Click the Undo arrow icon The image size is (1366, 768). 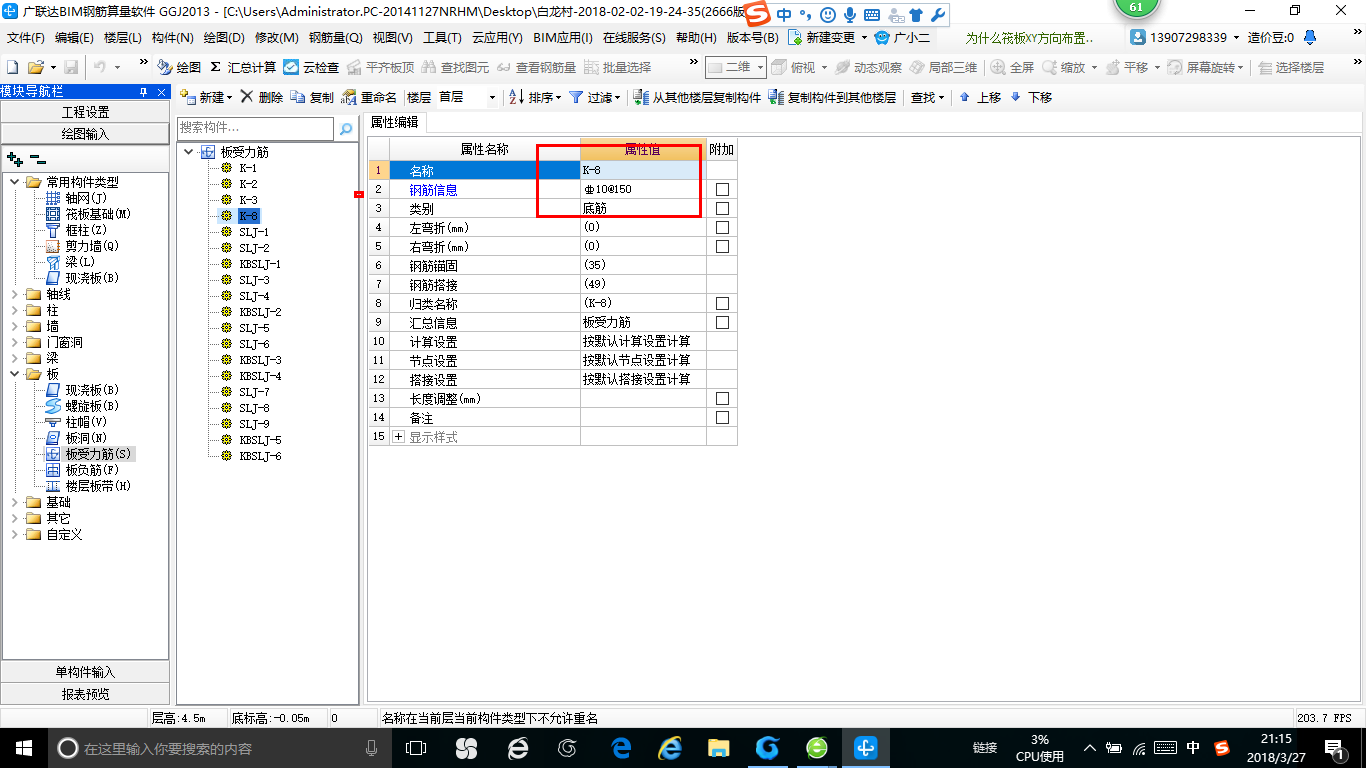pos(100,67)
